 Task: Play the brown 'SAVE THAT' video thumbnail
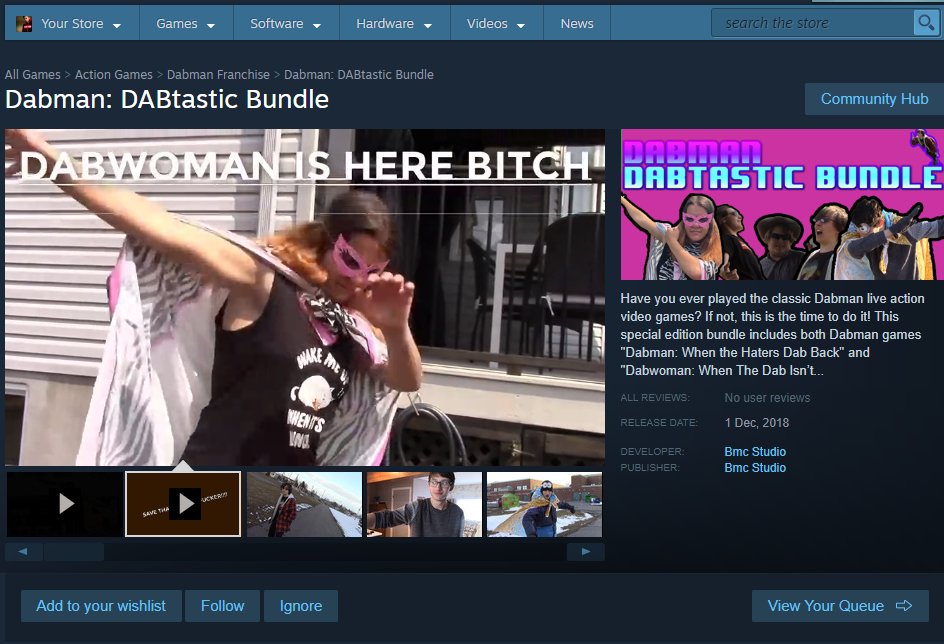click(183, 504)
